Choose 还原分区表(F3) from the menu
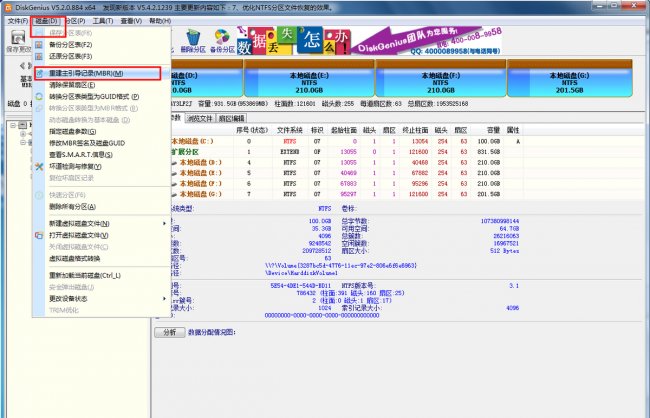650x418 pixels. (x=70, y=56)
